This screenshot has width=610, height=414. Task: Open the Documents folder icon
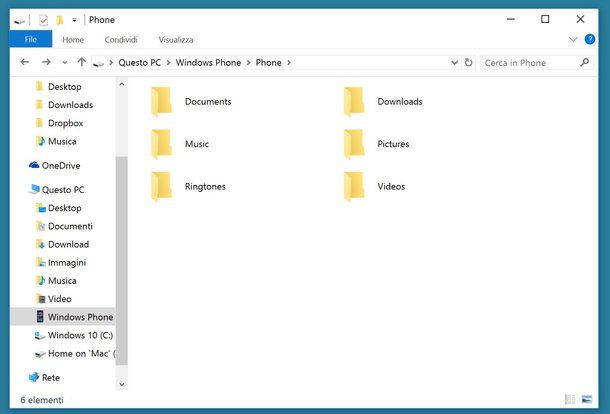point(161,102)
